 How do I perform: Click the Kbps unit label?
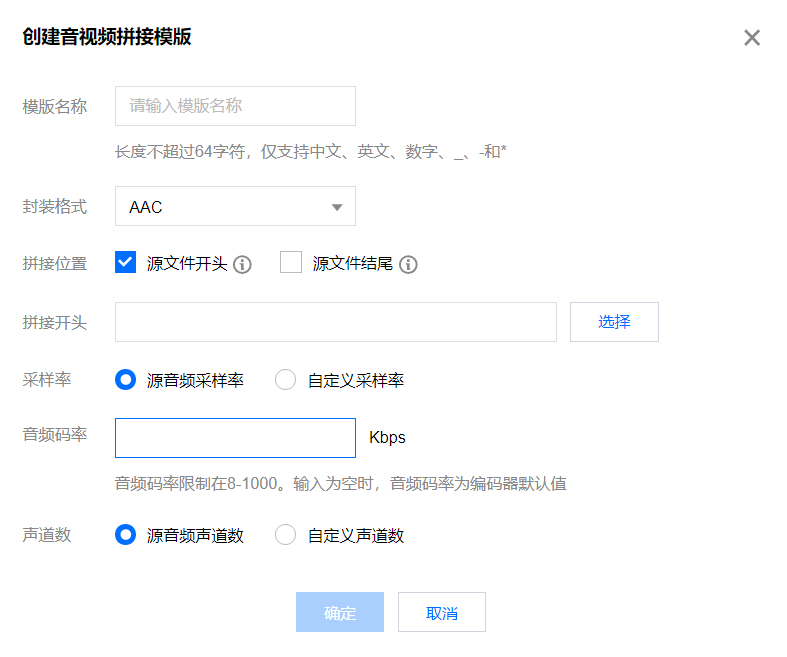pos(387,438)
